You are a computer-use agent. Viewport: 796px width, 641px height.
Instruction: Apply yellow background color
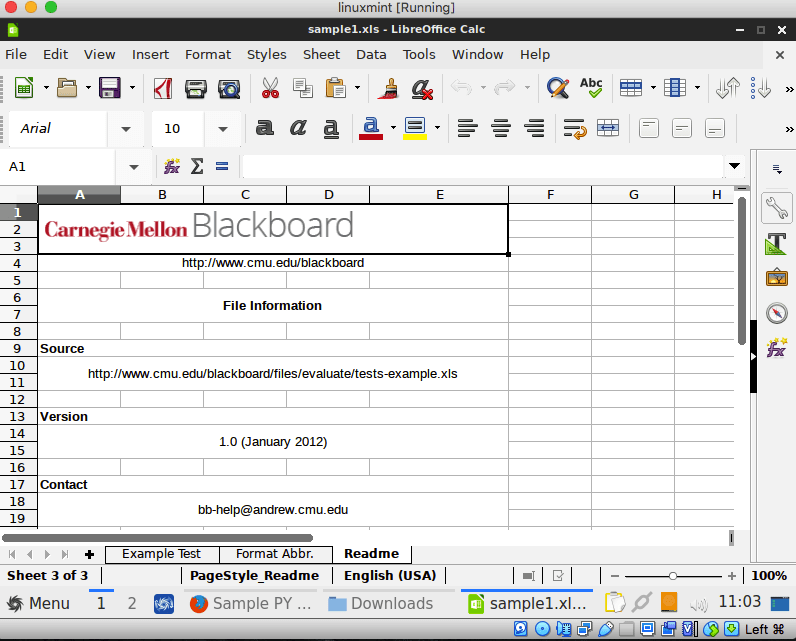415,128
